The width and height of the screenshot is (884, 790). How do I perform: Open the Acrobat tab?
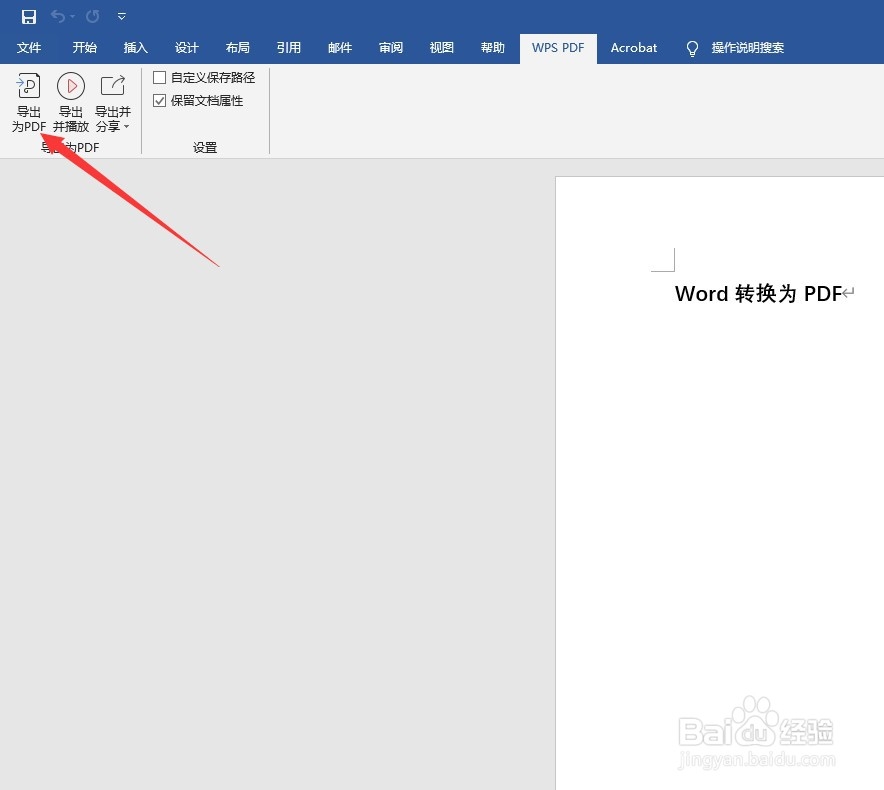click(x=633, y=47)
